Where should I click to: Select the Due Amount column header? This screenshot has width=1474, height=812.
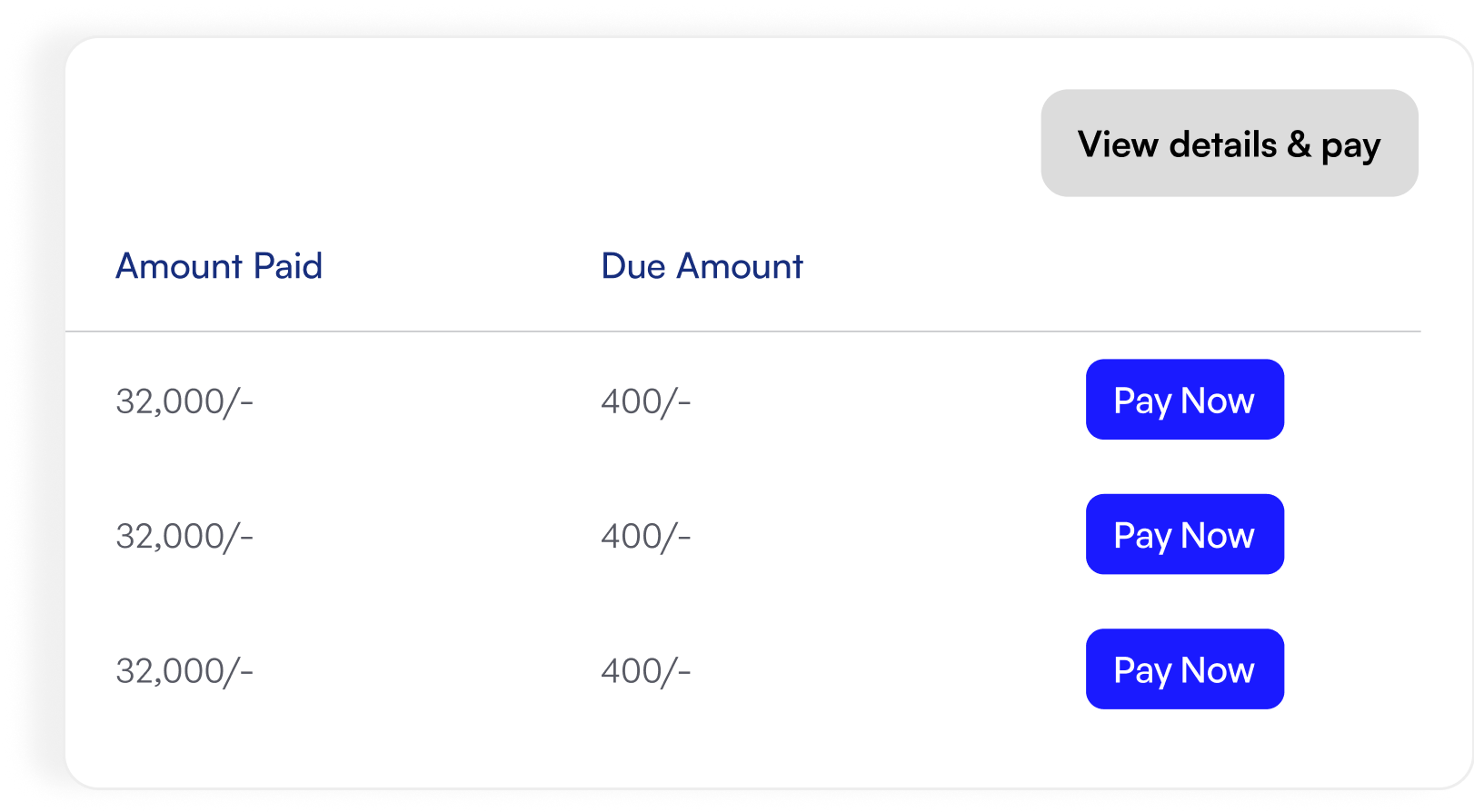[702, 266]
